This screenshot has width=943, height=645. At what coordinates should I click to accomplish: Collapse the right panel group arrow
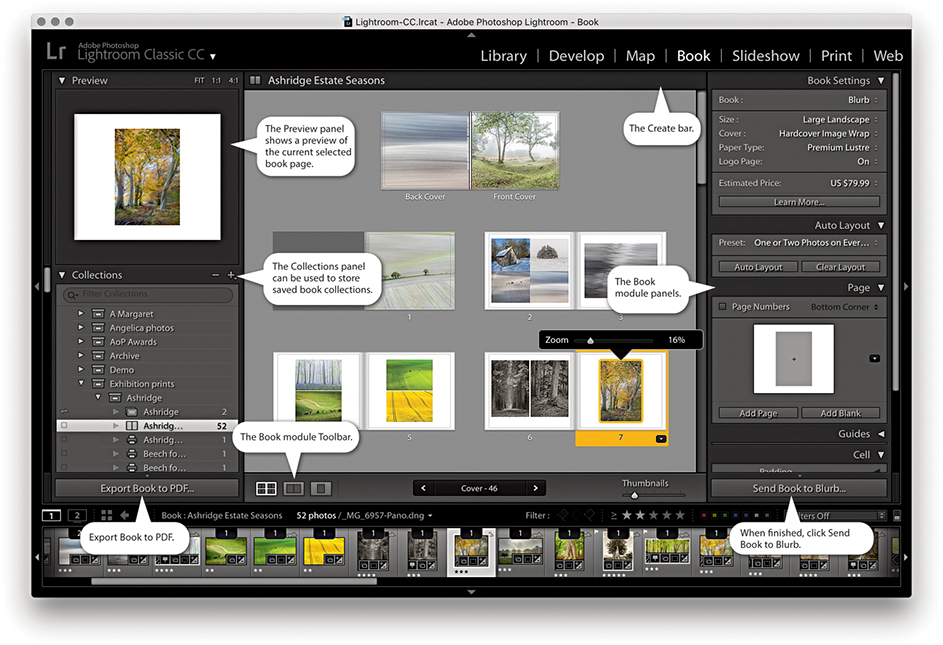tap(906, 287)
